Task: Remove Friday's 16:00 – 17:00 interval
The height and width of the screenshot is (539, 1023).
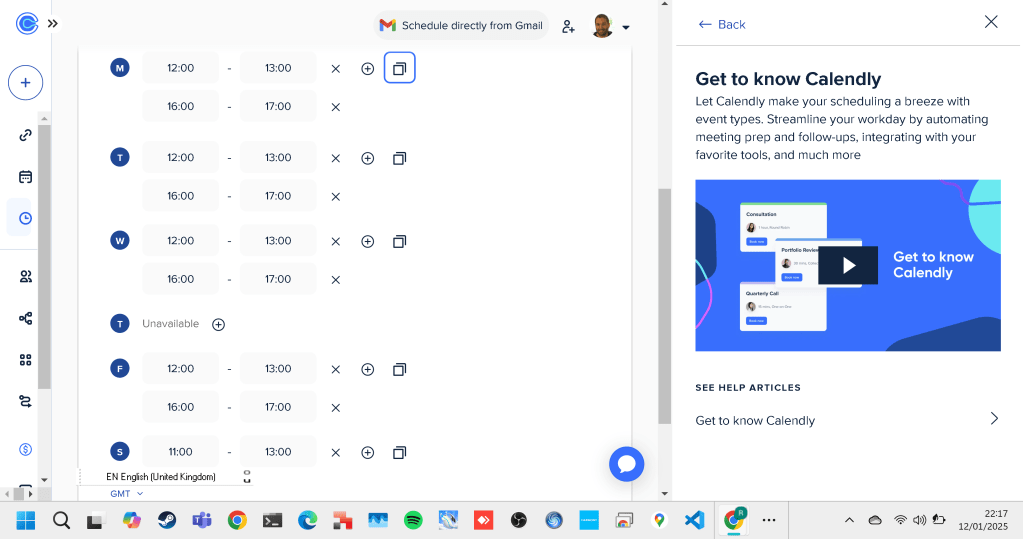Action: coord(335,408)
